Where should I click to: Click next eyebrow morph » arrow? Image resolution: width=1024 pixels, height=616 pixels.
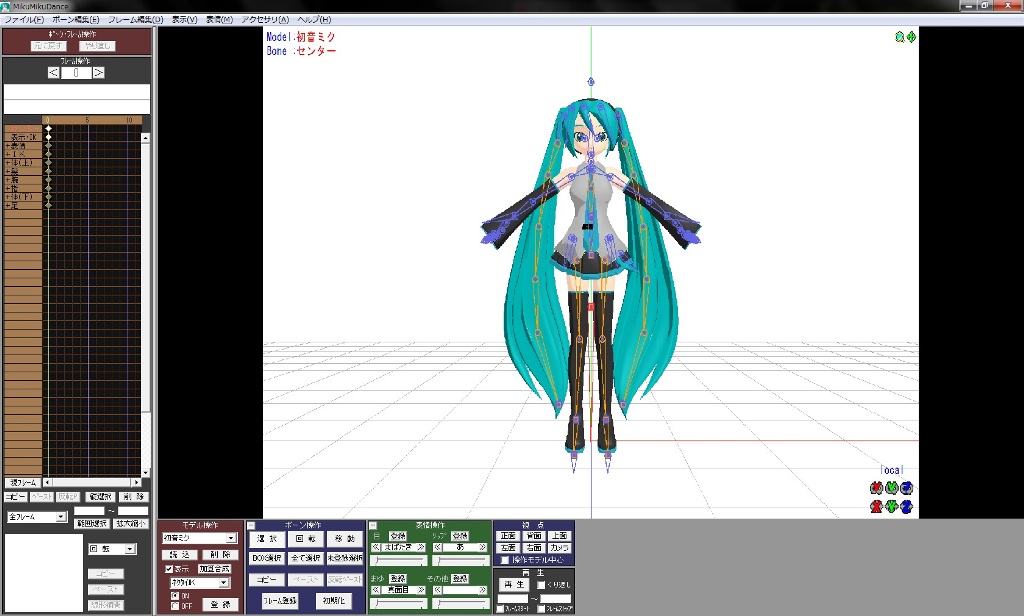tap(421, 590)
